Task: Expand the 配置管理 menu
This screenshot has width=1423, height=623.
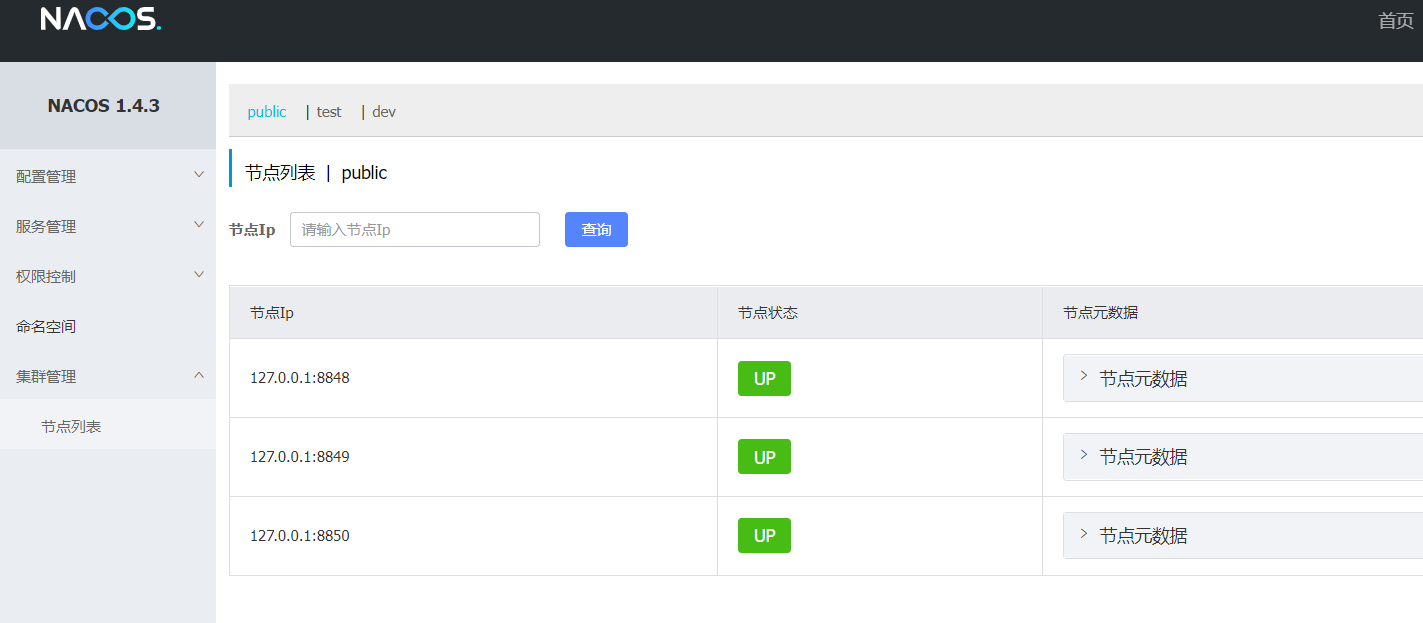Action: coord(108,176)
